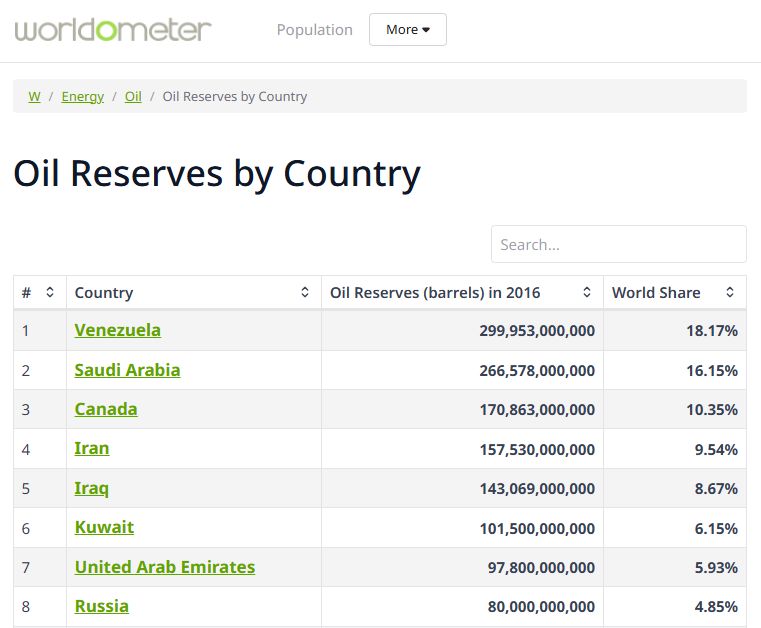Open the Canada country link

click(106, 409)
